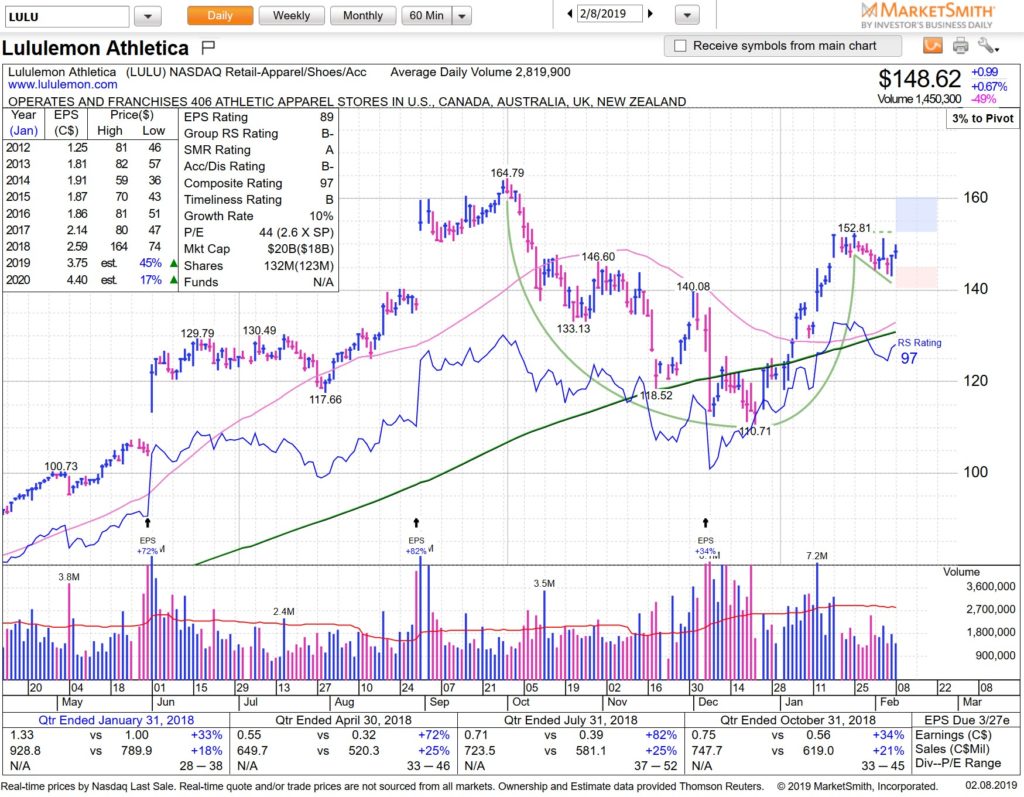The height and width of the screenshot is (797, 1024).
Task: Click the blue shaded zone near 160
Action: [x=916, y=214]
